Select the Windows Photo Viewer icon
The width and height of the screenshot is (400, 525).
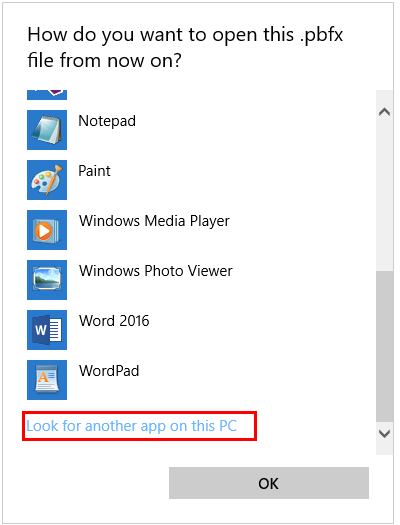point(47,280)
